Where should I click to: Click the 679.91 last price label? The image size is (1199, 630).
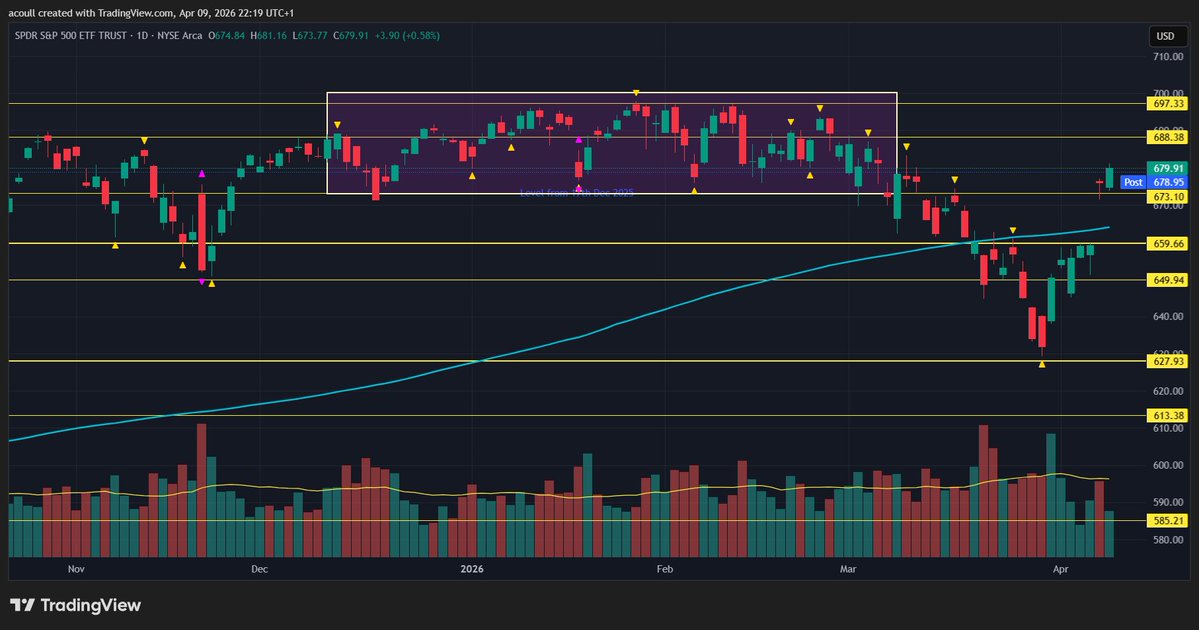[x=1168, y=168]
